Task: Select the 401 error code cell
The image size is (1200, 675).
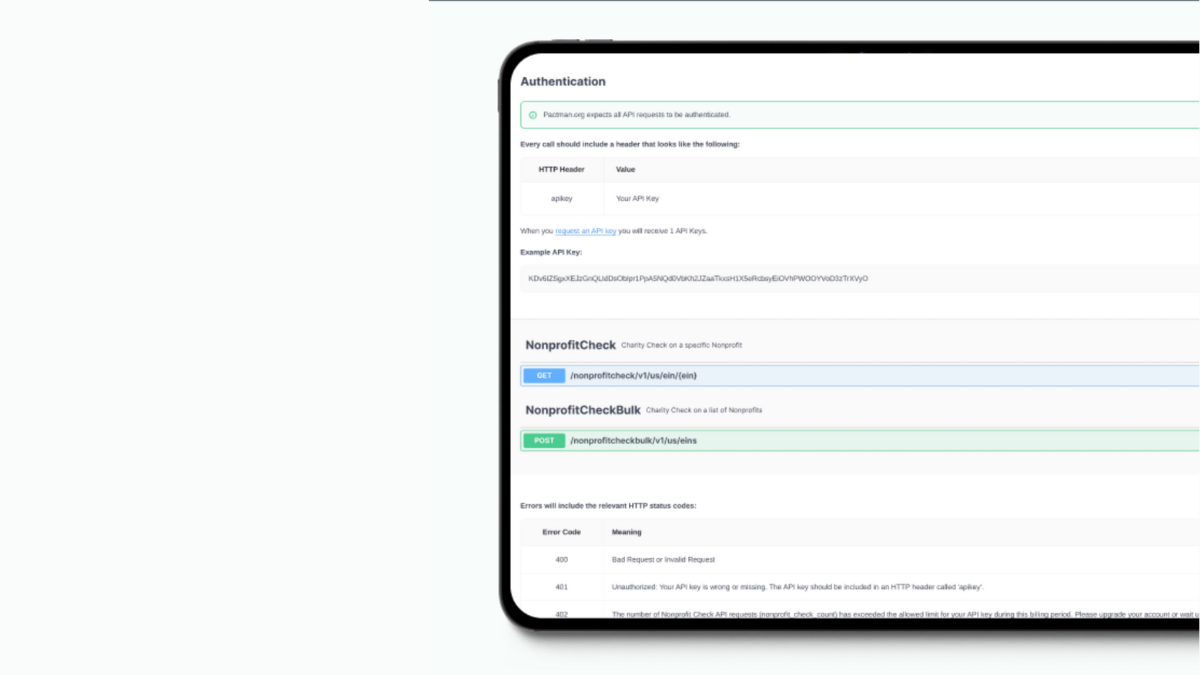Action: 562,587
